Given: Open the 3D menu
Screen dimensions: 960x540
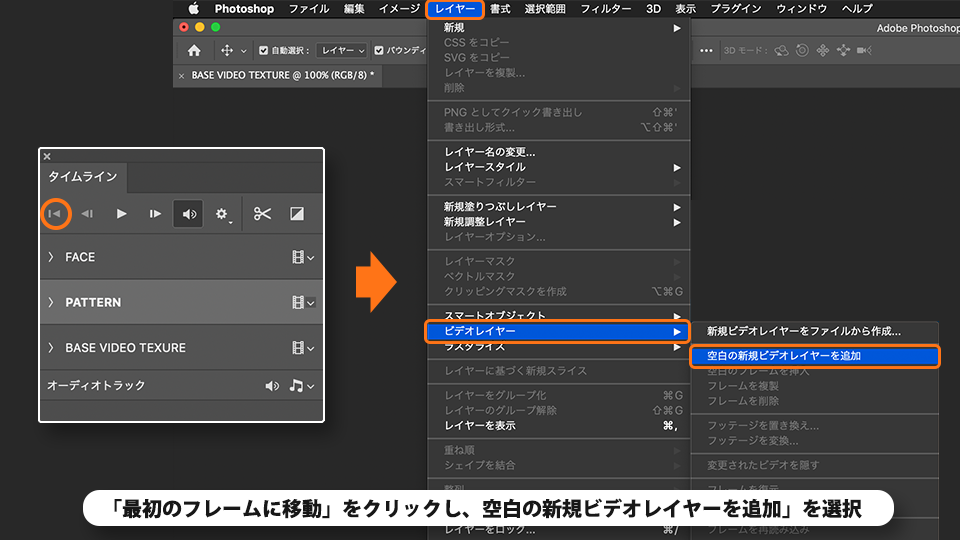Looking at the screenshot, I should (653, 9).
